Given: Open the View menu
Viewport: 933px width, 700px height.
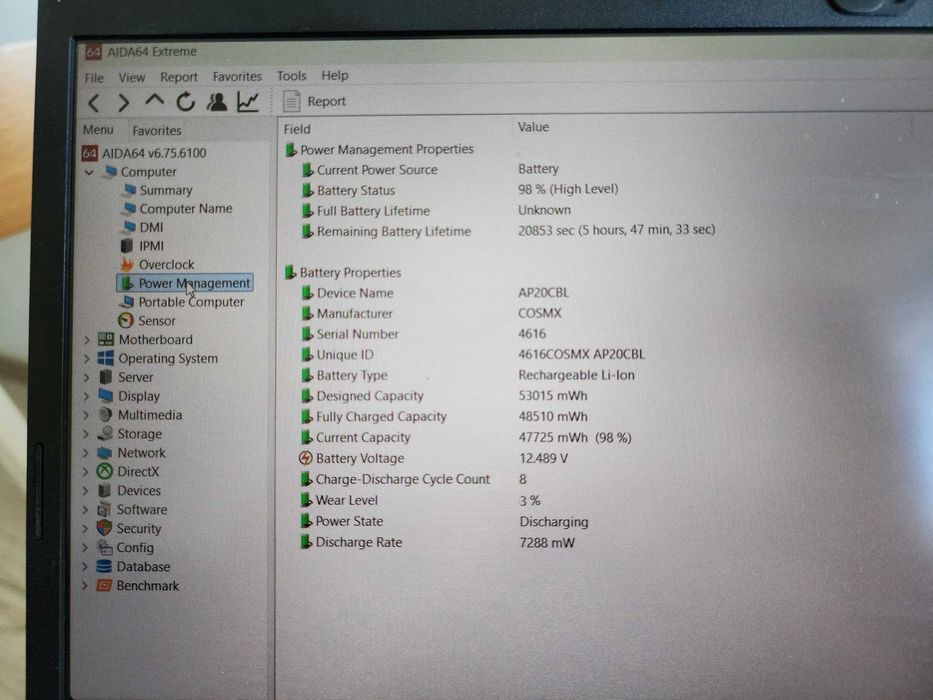Looking at the screenshot, I should 132,77.
